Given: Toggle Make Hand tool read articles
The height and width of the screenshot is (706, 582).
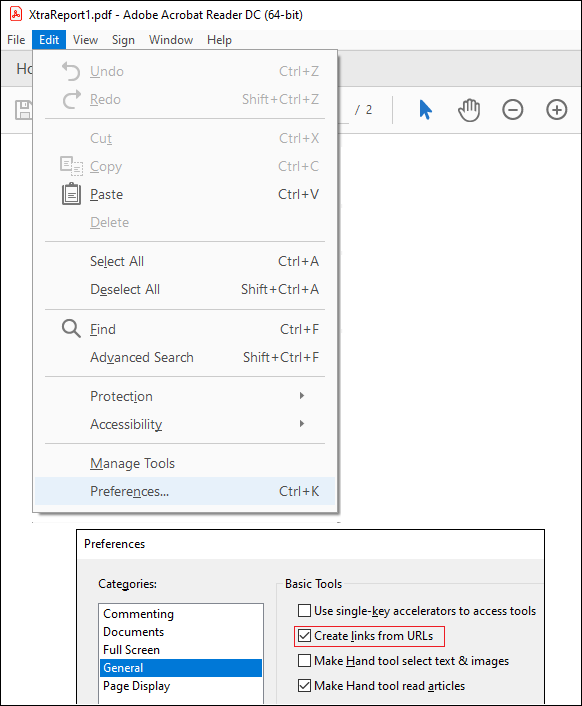Looking at the screenshot, I should coord(304,686).
